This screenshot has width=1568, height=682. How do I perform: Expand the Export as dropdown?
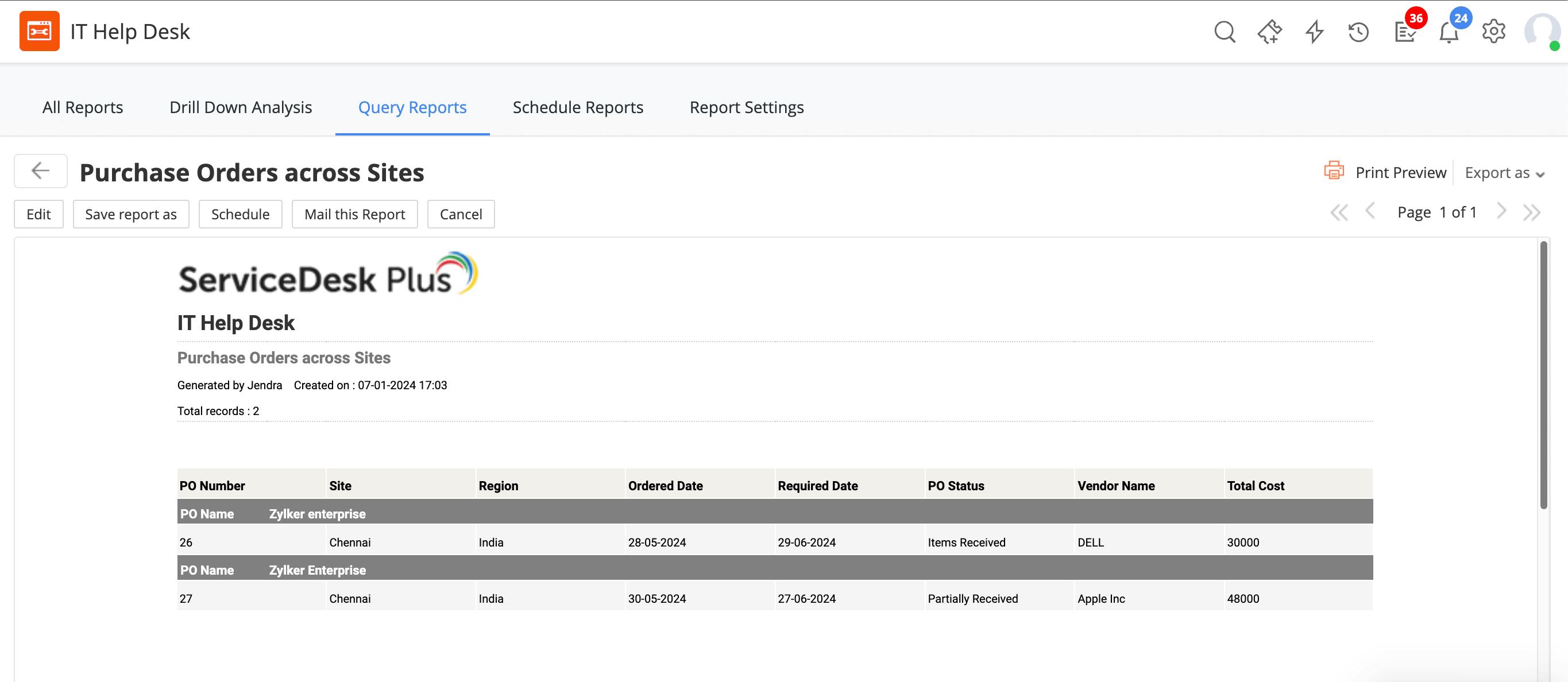coord(1504,173)
